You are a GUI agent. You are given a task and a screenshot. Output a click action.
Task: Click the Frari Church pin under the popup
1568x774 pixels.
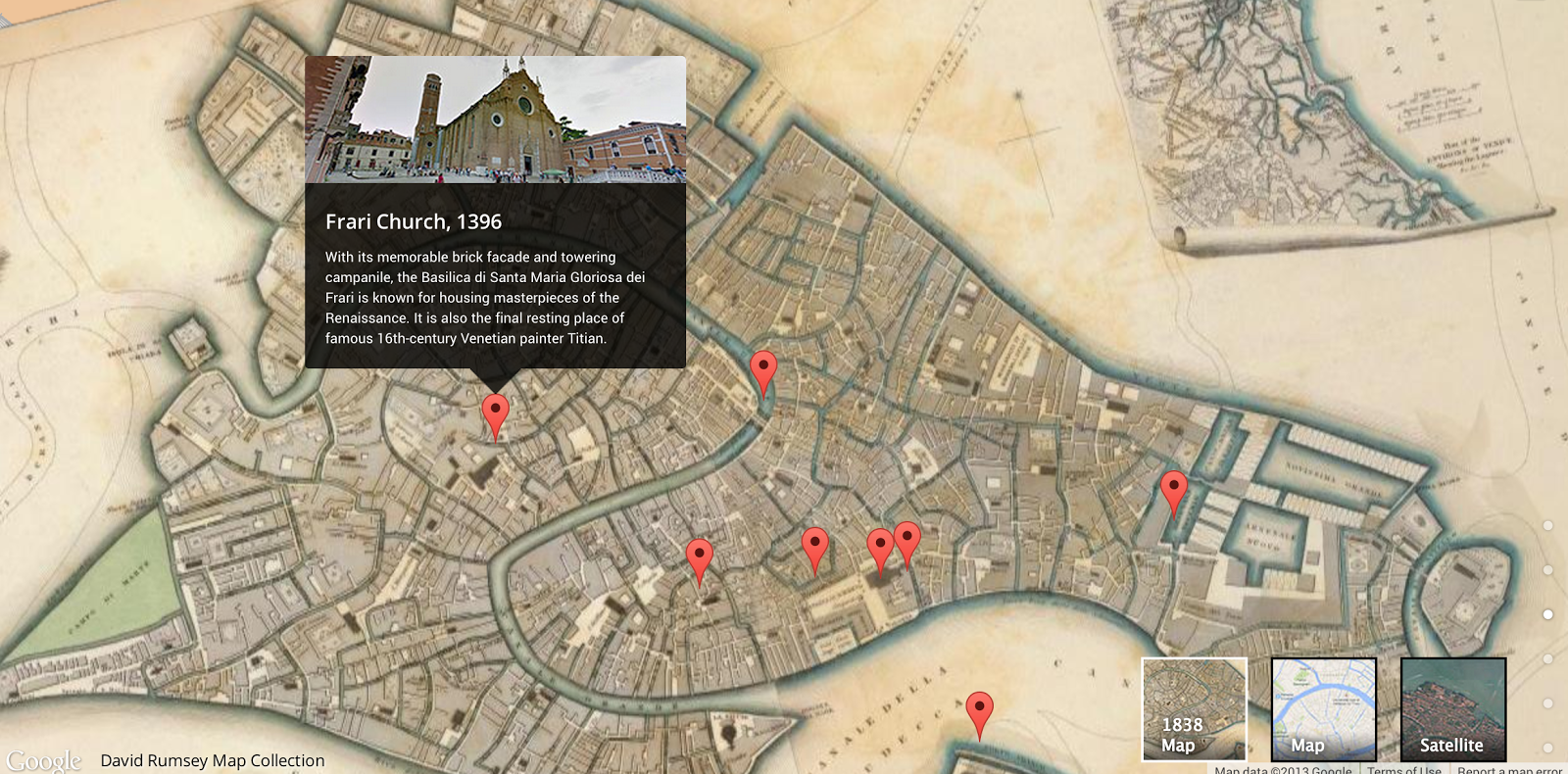(x=496, y=415)
